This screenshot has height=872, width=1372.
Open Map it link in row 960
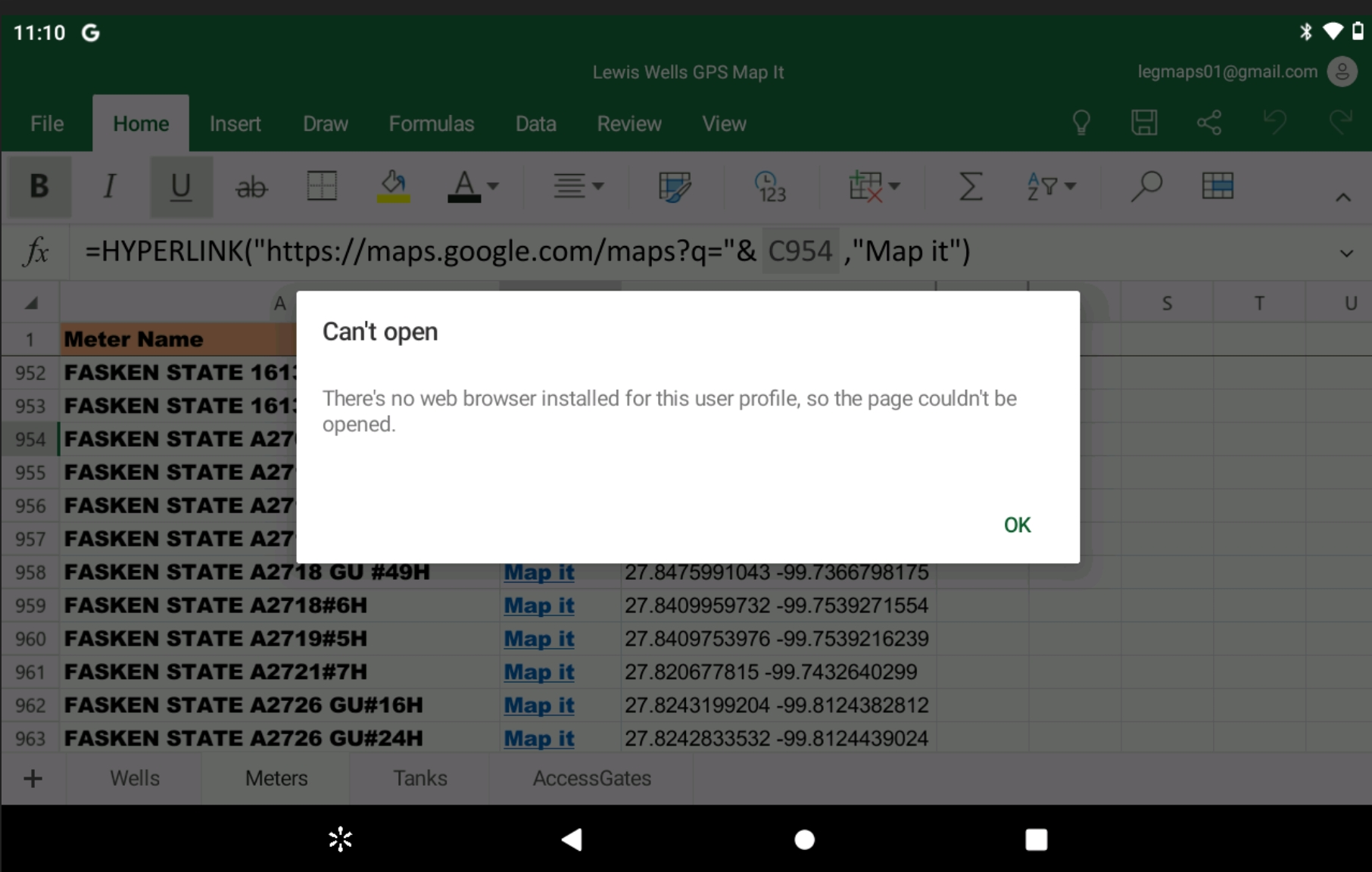(x=539, y=639)
